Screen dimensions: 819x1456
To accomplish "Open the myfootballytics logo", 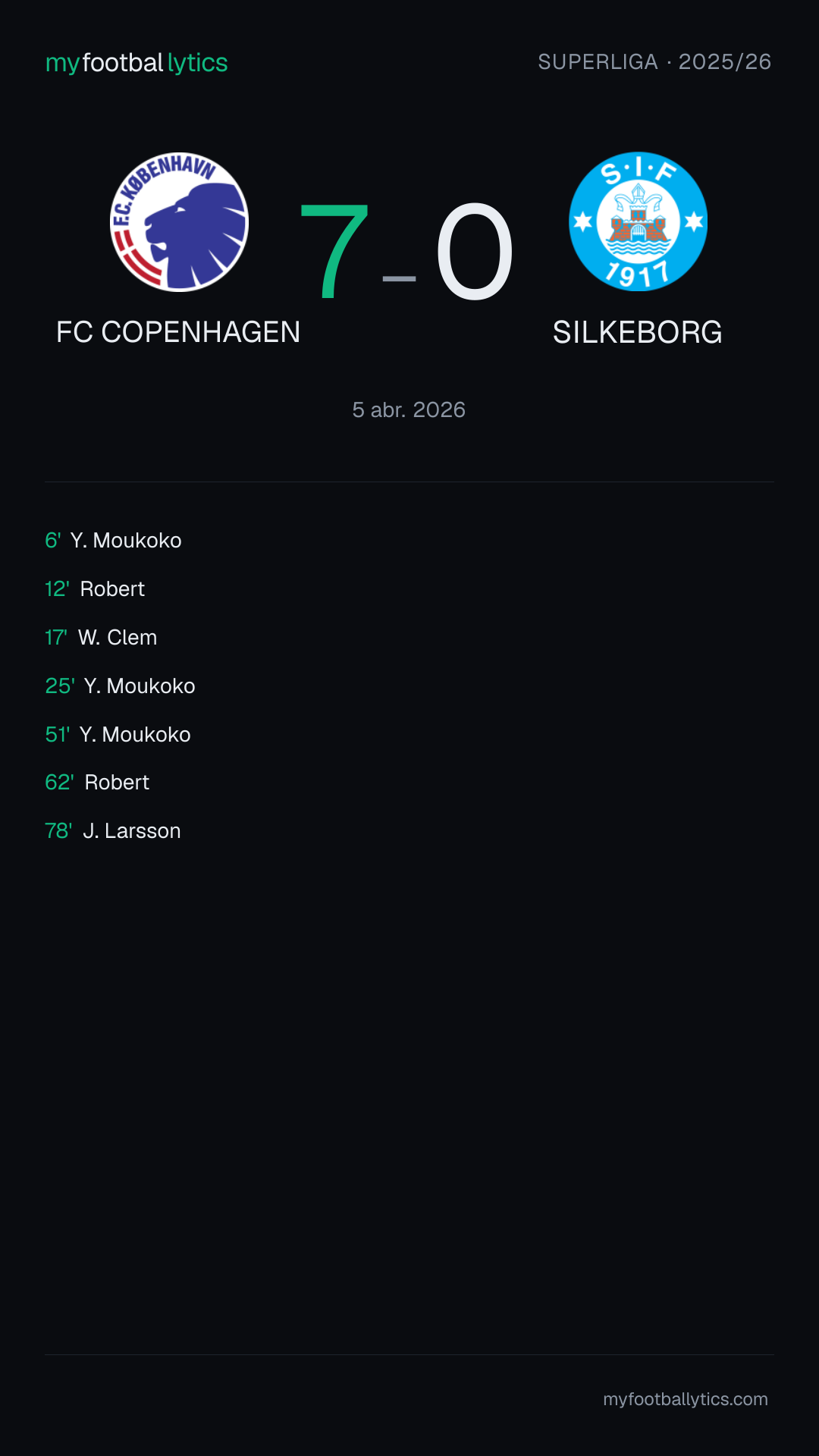I will (136, 63).
